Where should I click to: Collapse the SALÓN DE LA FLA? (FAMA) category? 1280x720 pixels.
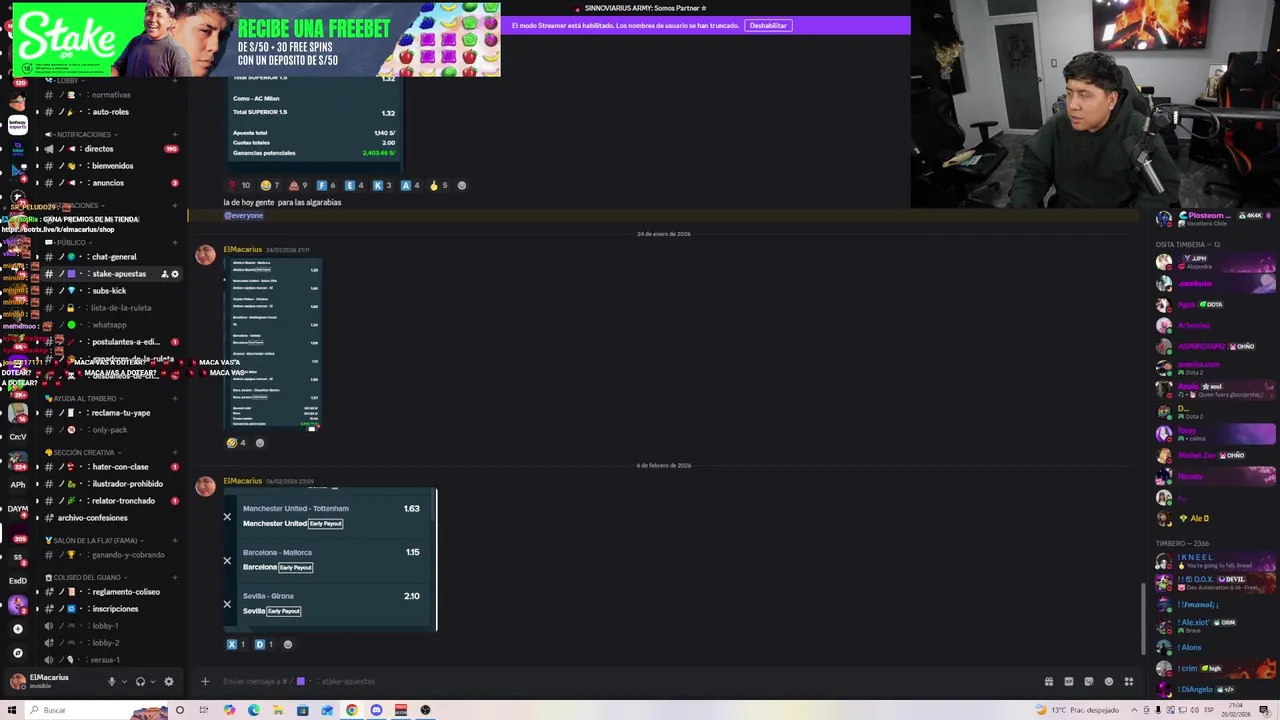click(x=94, y=541)
